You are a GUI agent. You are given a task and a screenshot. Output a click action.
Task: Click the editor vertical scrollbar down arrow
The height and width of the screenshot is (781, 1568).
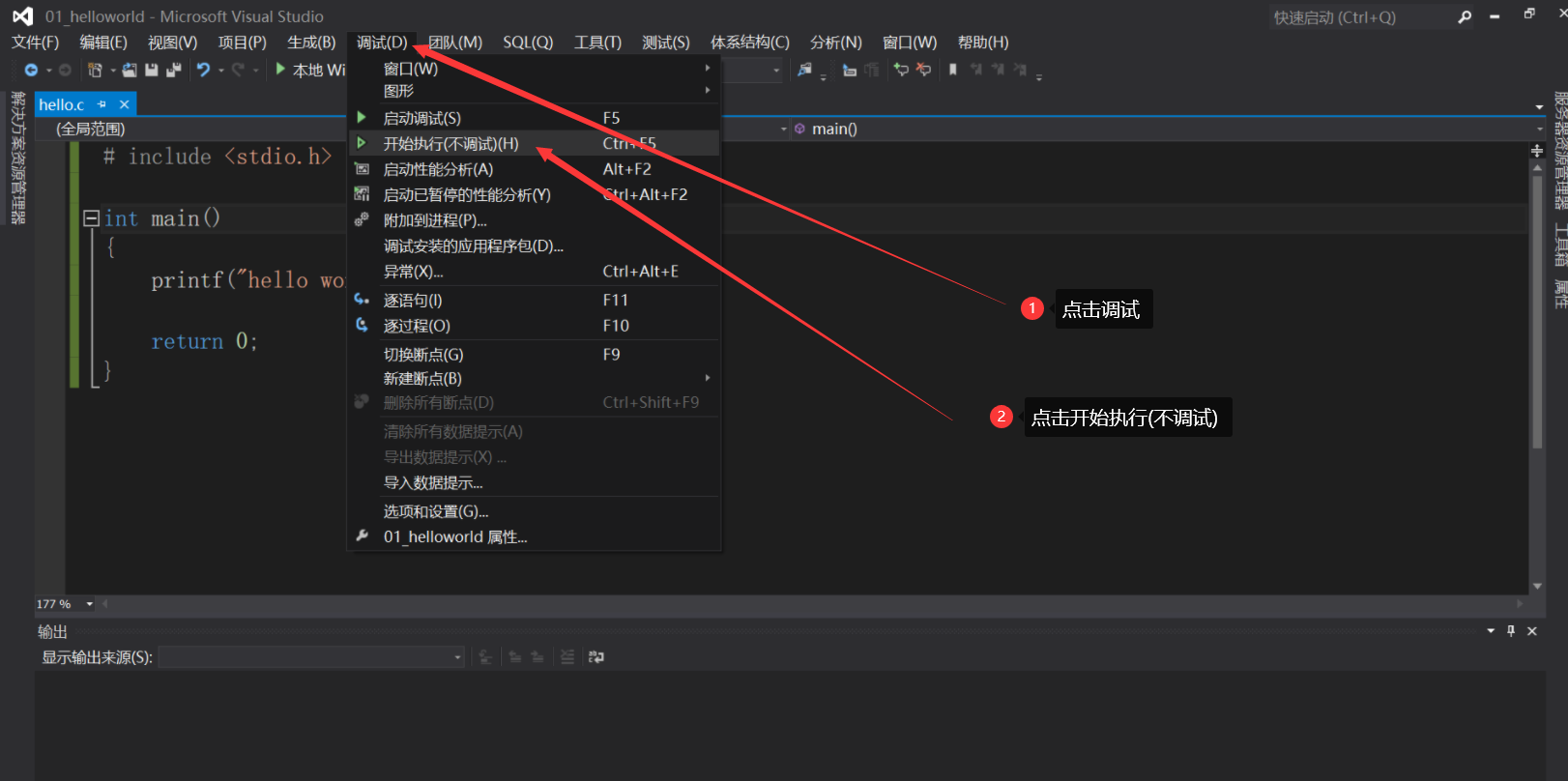(x=1537, y=586)
